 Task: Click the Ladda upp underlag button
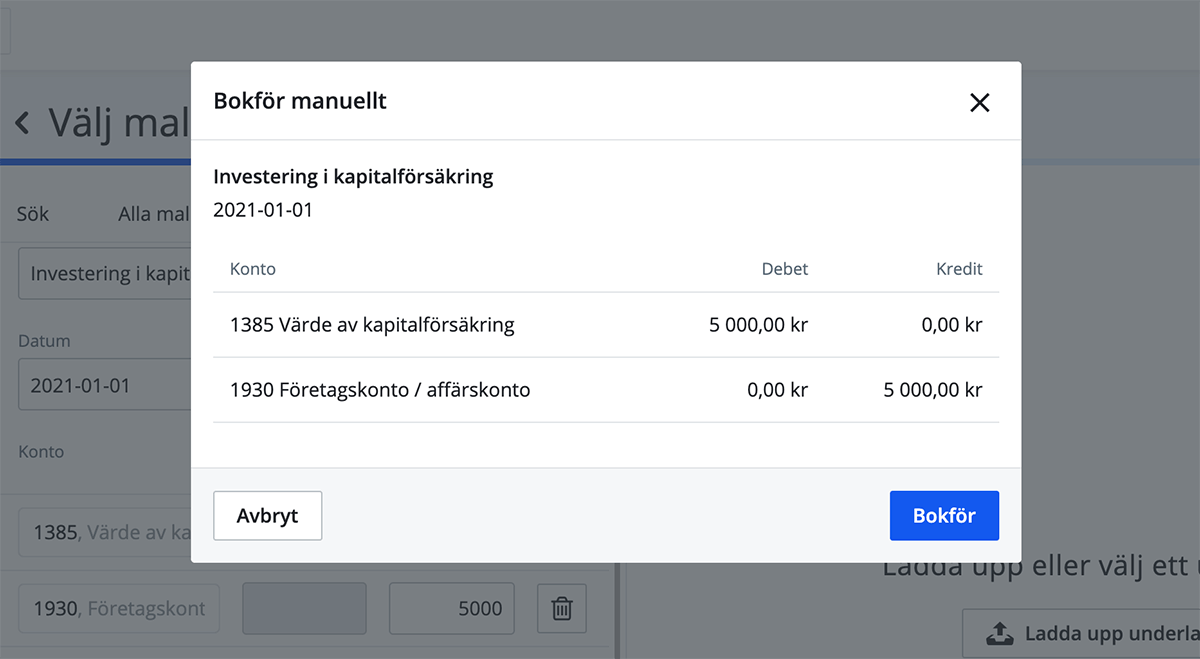(x=1088, y=633)
